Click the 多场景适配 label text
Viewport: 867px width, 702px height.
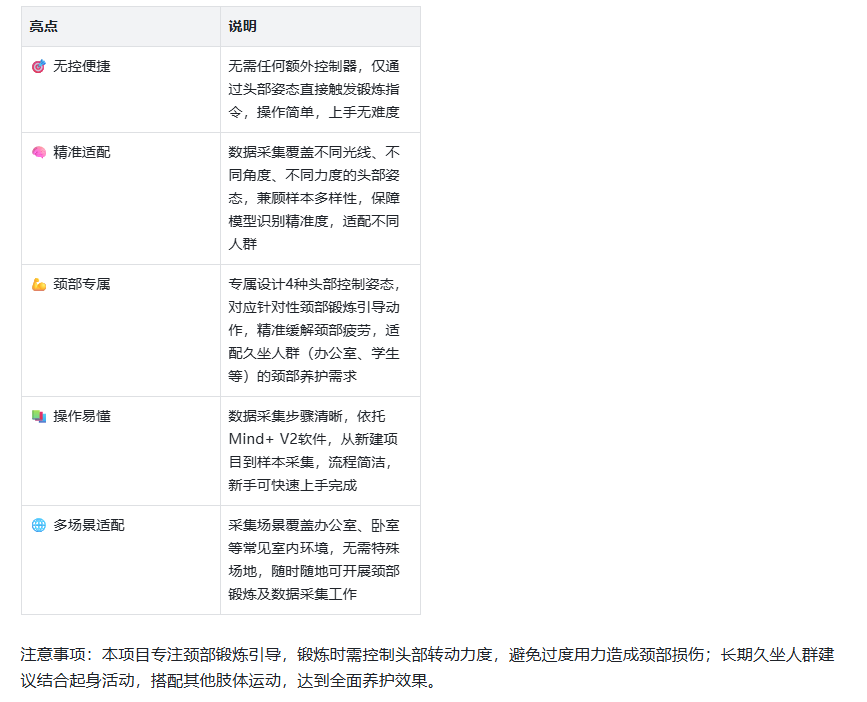tap(89, 525)
